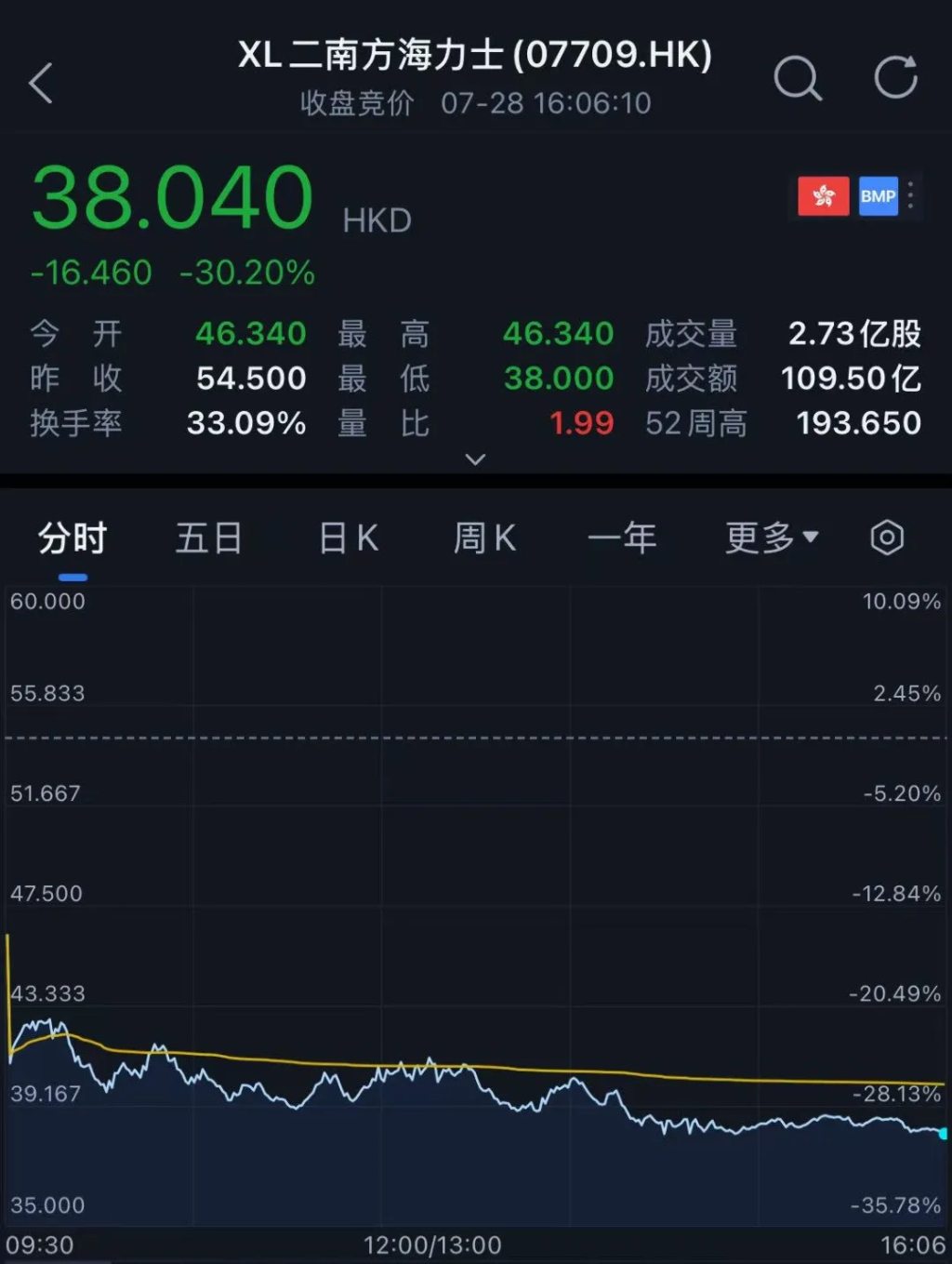
Task: Tap the stock title XL二南方海力士 (07709.HK)
Action: [475, 55]
